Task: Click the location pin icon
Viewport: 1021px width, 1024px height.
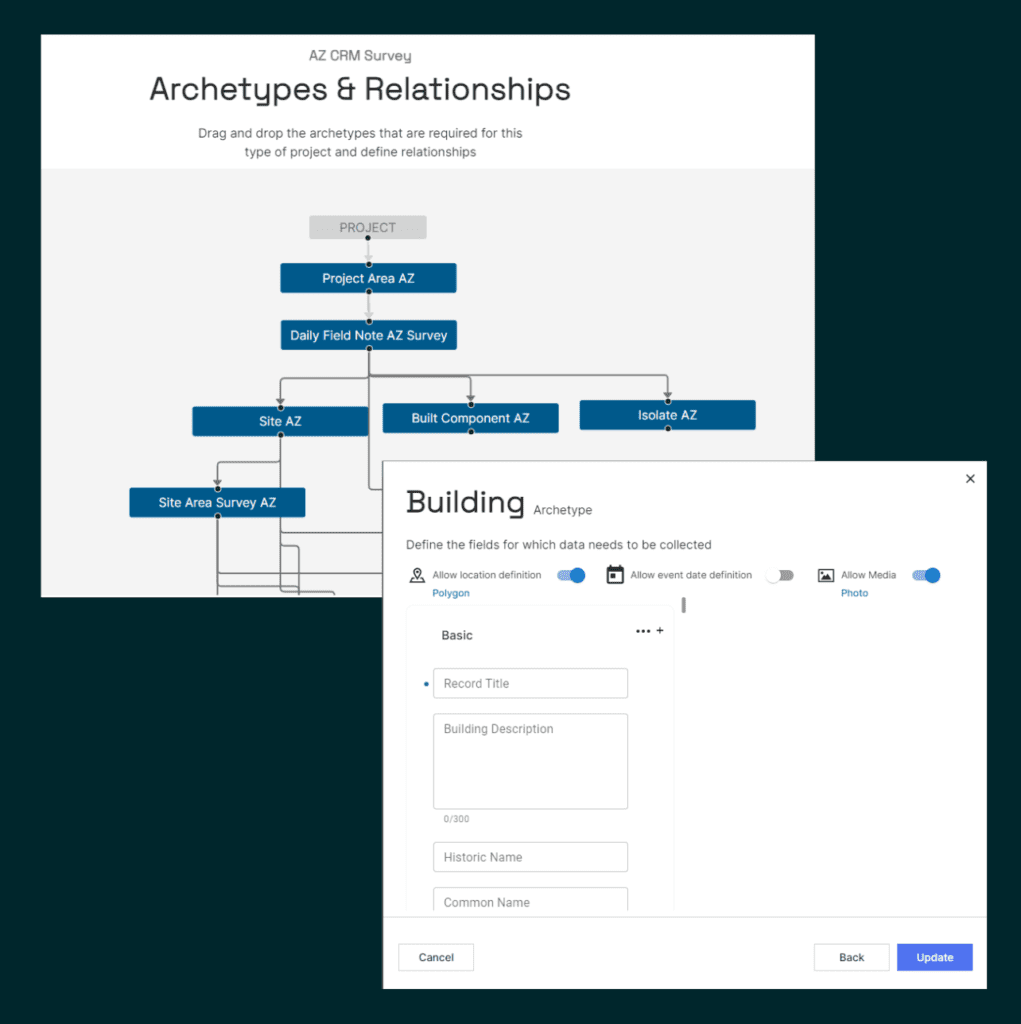Action: tap(417, 575)
